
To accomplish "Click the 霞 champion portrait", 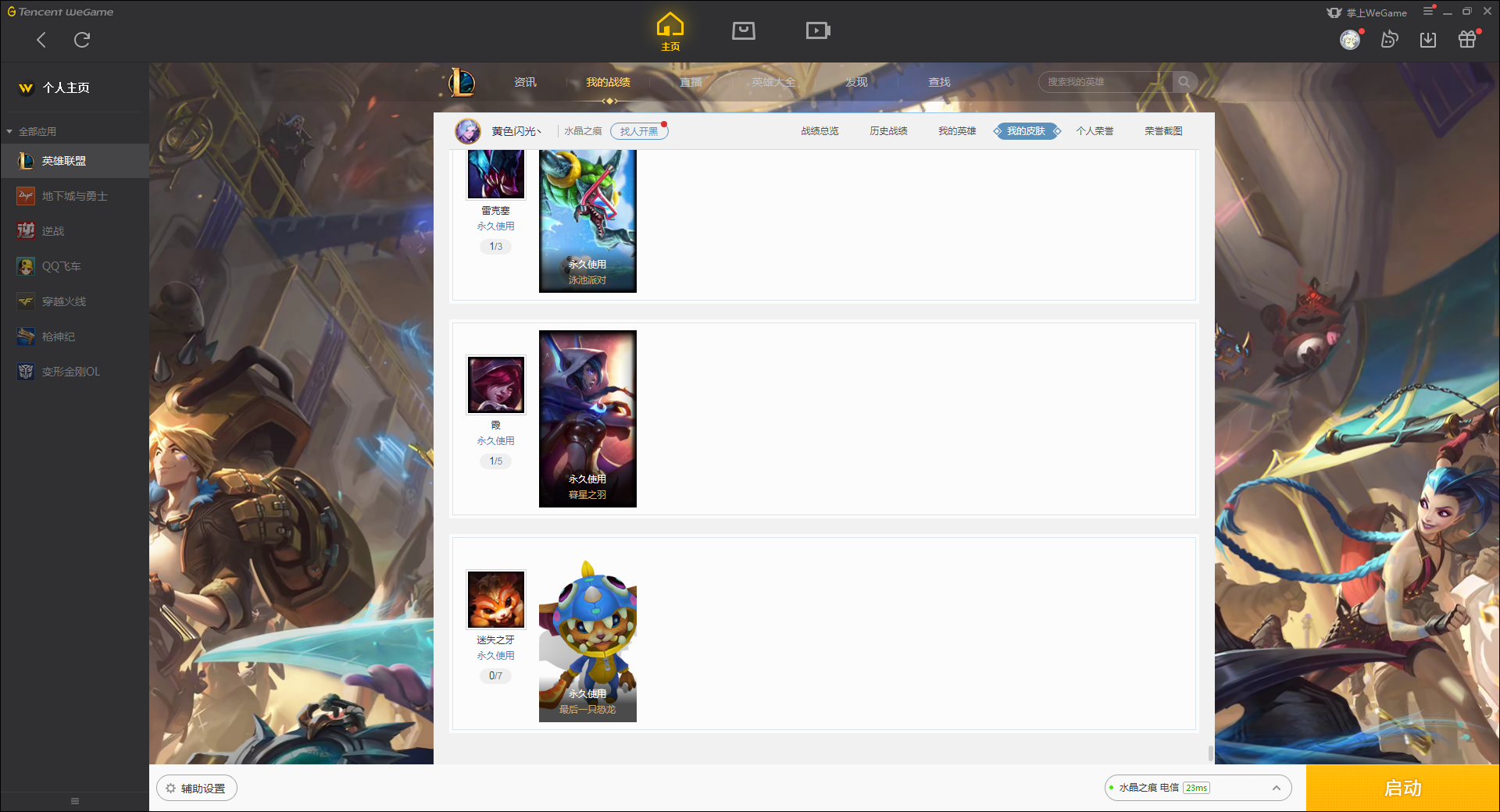I will pyautogui.click(x=496, y=385).
